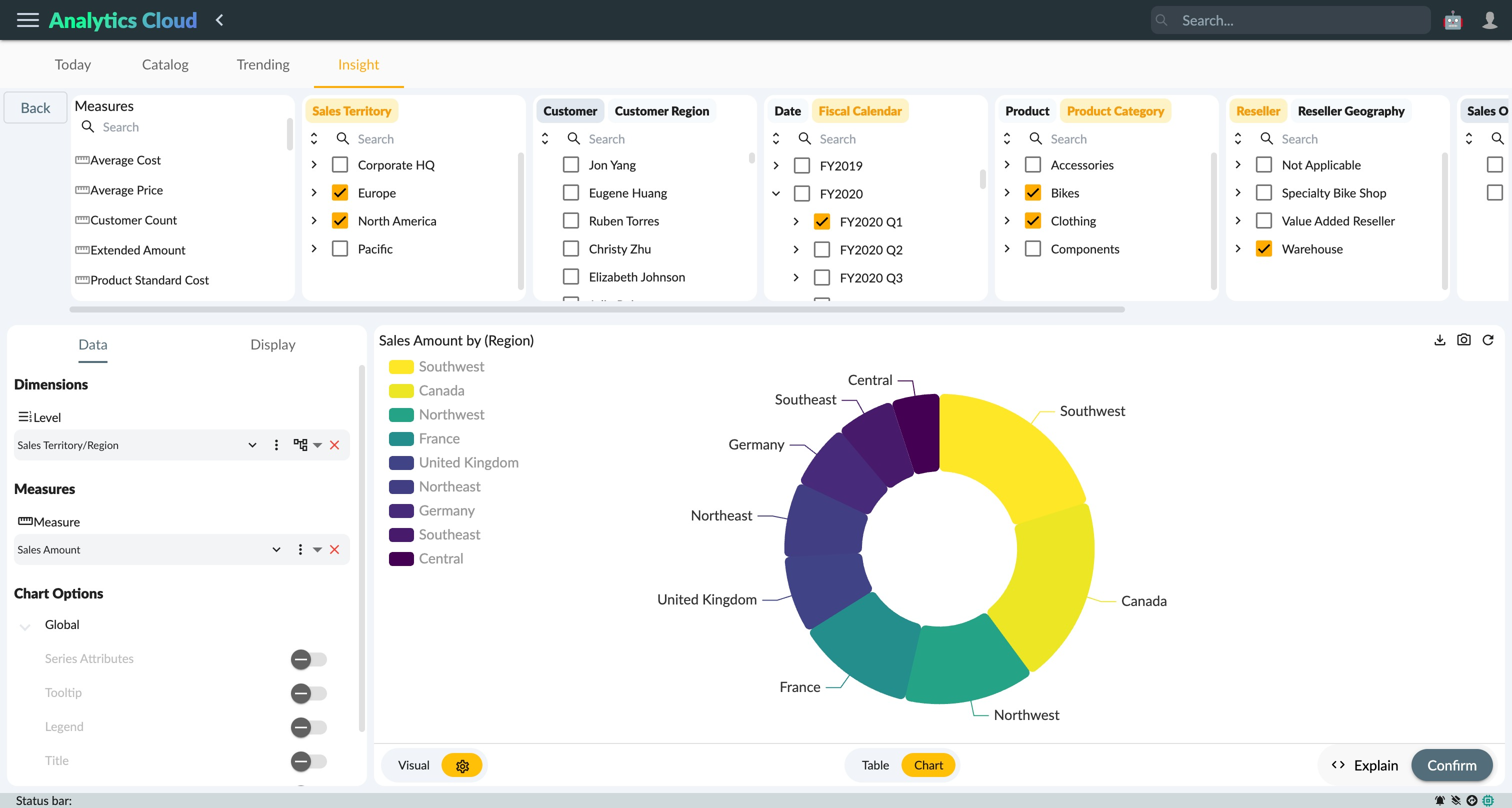1512x808 pixels.
Task: Open more options for Sales Territory/Region
Action: (276, 445)
